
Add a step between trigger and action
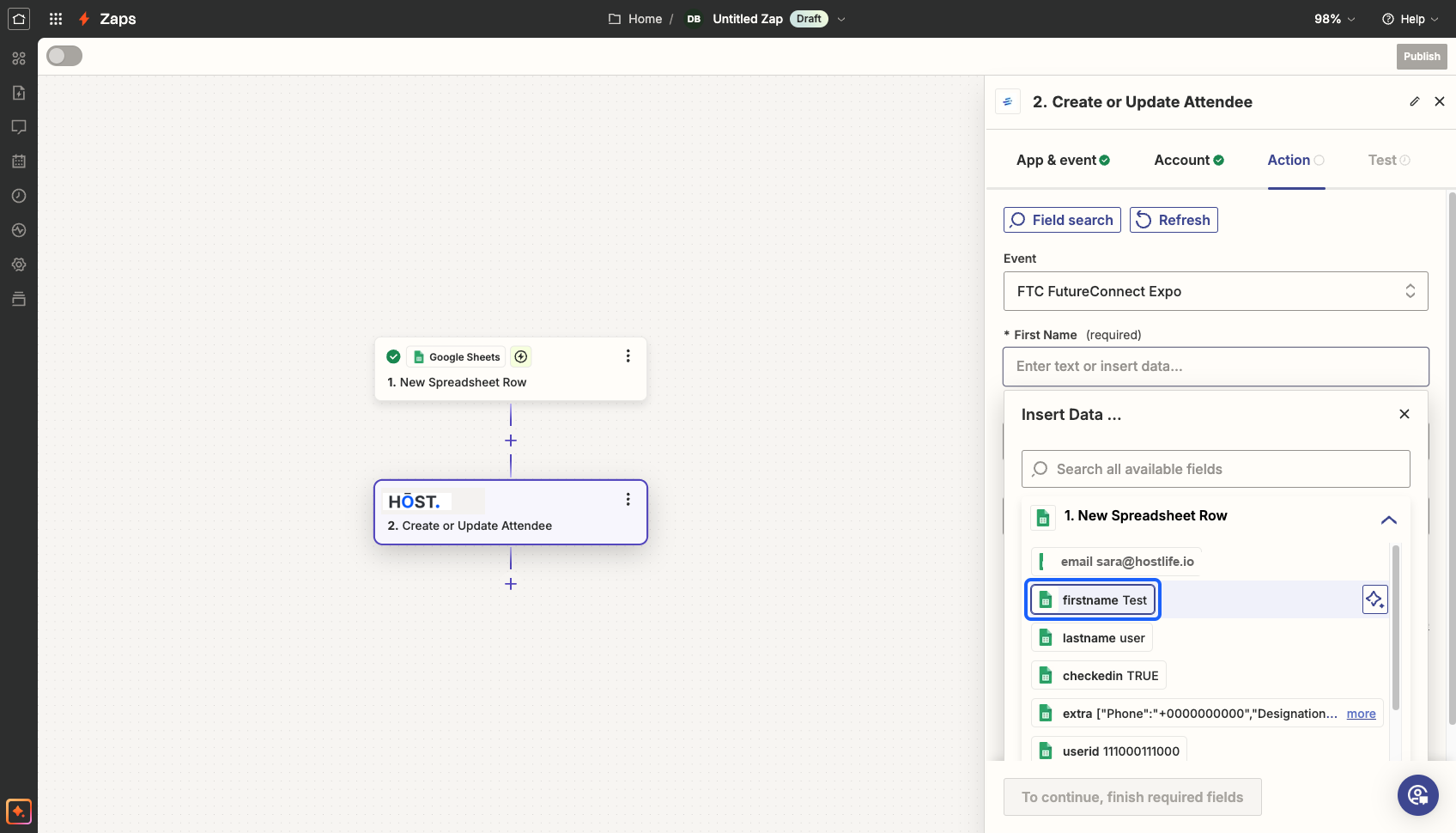[x=511, y=441]
